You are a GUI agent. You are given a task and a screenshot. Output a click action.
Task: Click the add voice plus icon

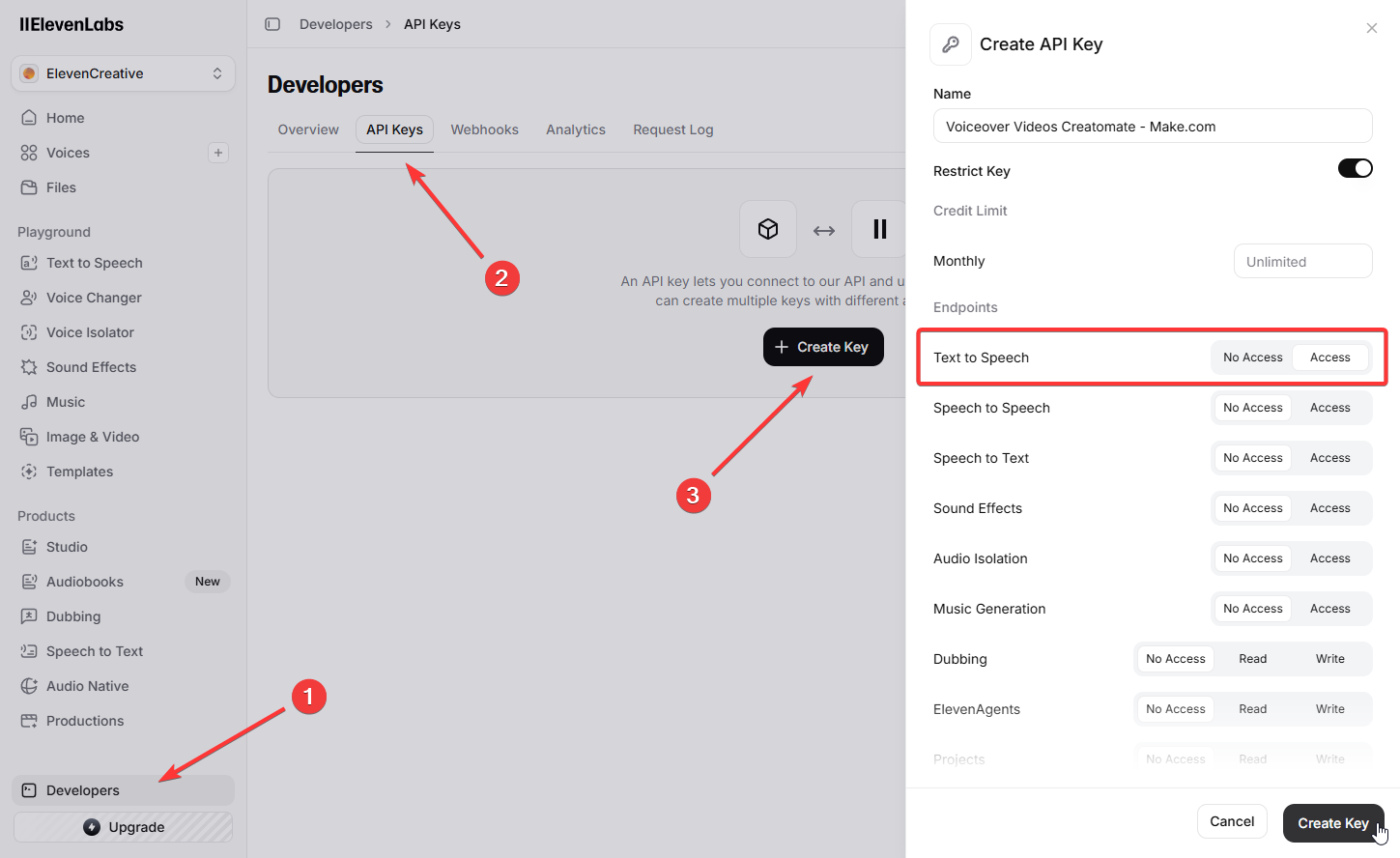218,153
